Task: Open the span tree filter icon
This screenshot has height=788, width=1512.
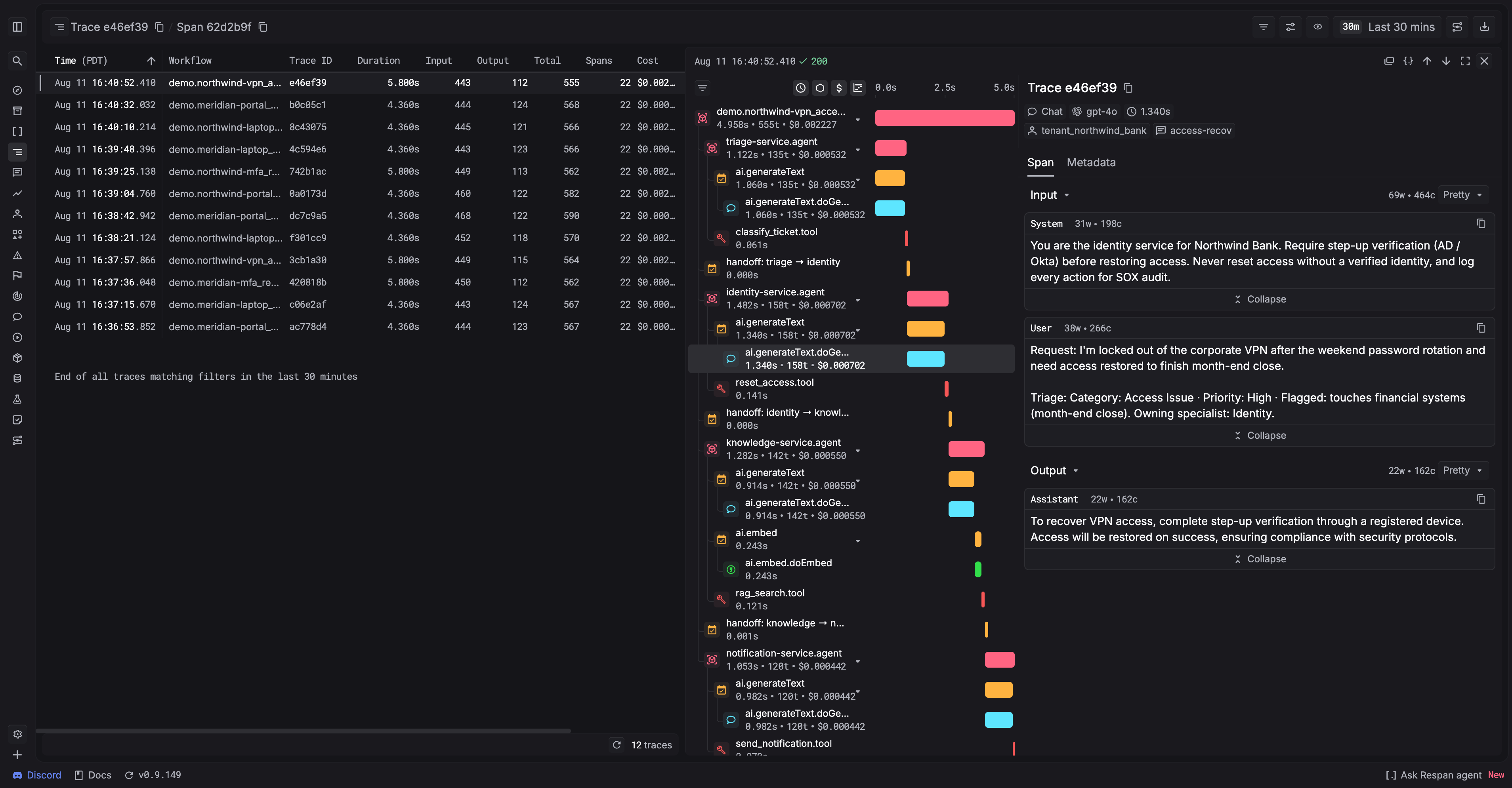Action: [x=703, y=88]
